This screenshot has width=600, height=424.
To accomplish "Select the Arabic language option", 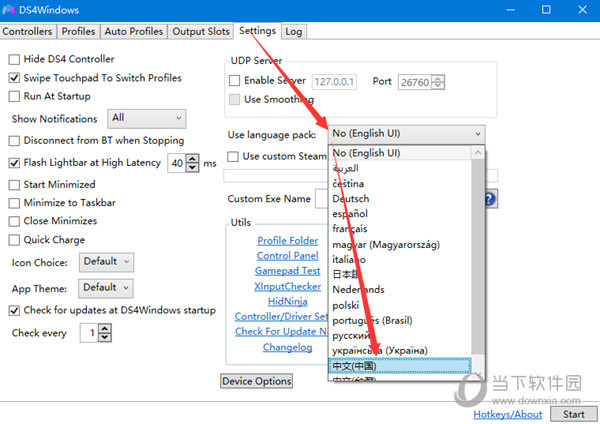I will (x=400, y=168).
